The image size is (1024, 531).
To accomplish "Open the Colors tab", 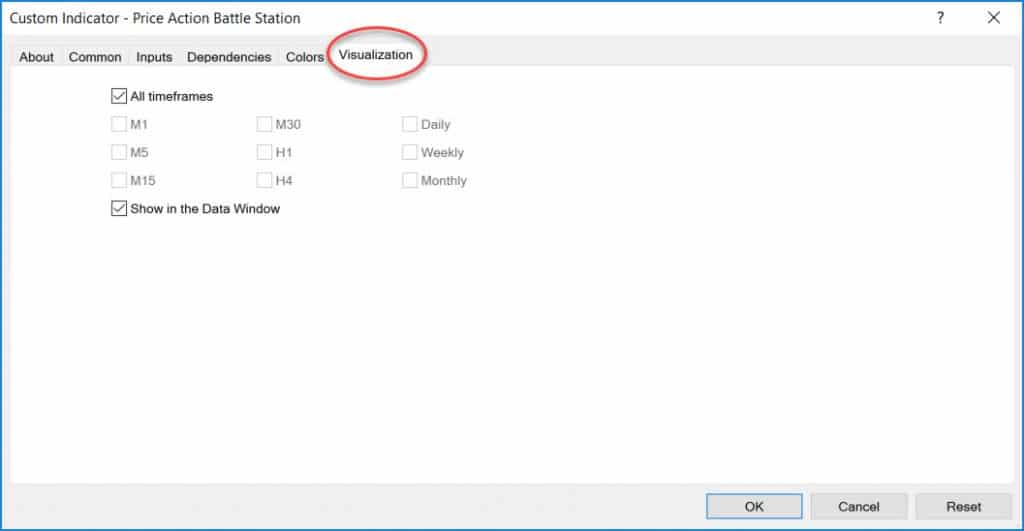I will (x=304, y=57).
